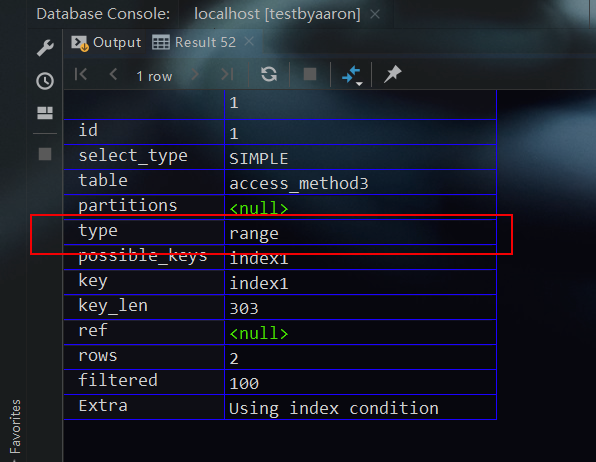Image resolution: width=596 pixels, height=462 pixels.
Task: Close the localhost [testbyaaron] tab
Action: click(375, 14)
